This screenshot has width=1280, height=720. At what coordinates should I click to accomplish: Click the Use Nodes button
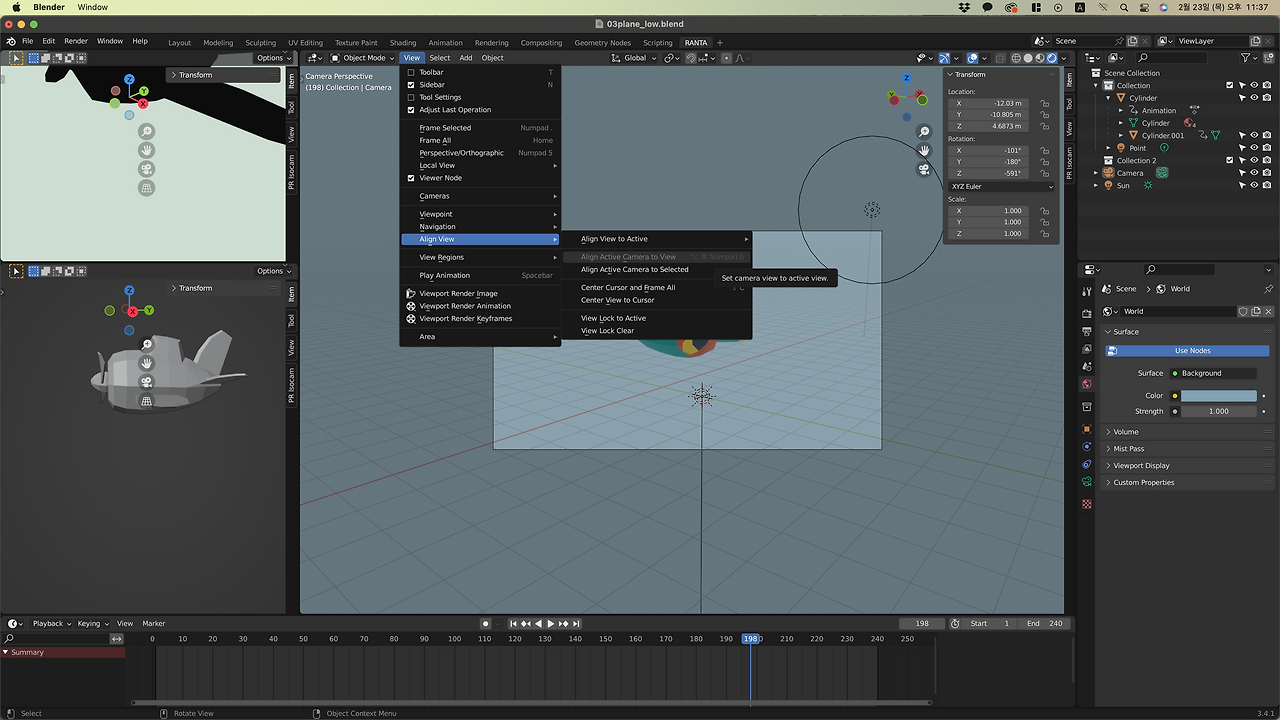[1192, 351]
